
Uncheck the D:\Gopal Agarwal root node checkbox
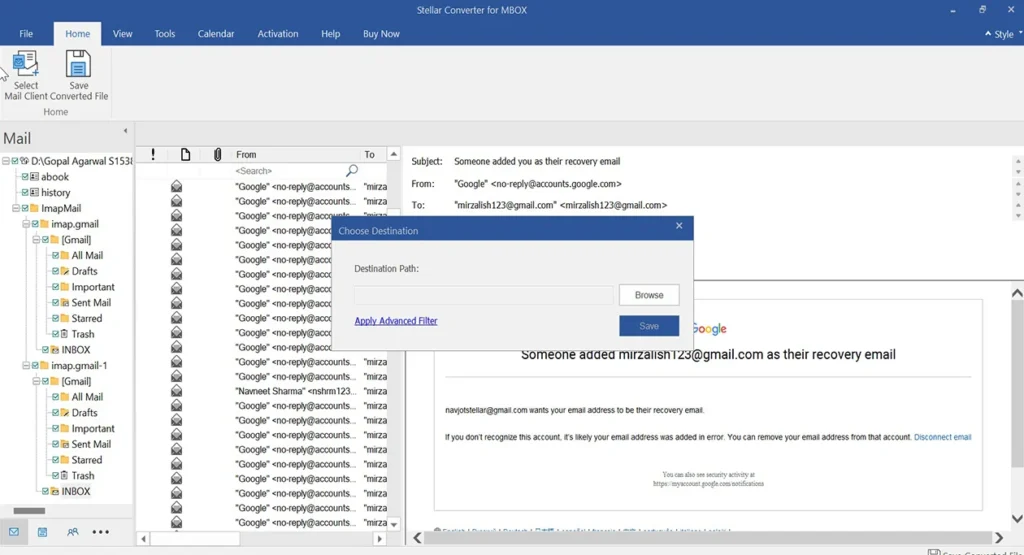(14, 161)
